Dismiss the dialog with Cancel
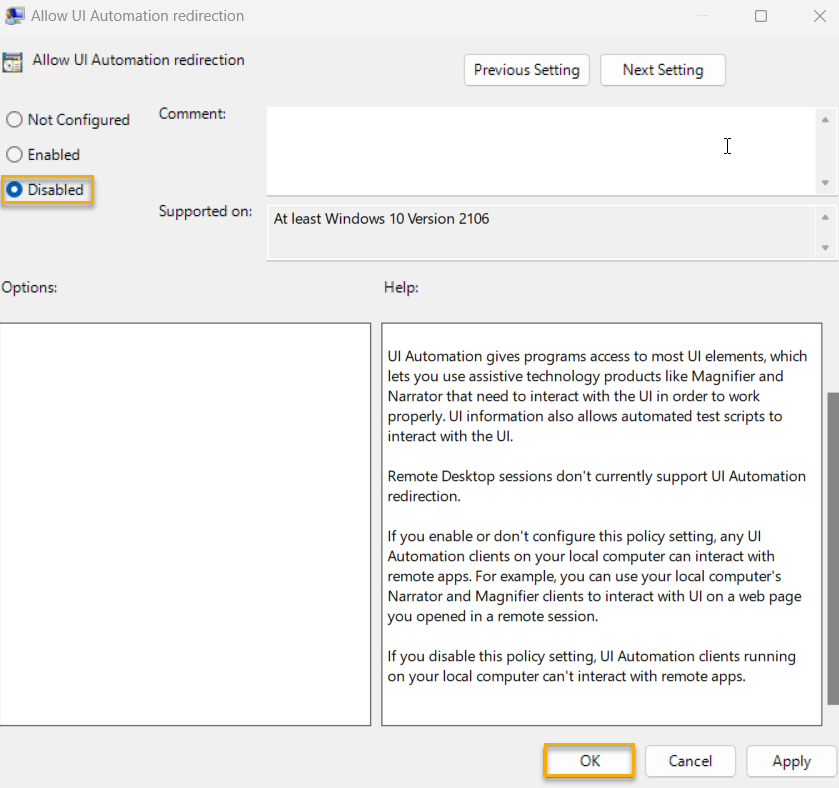 [690, 761]
